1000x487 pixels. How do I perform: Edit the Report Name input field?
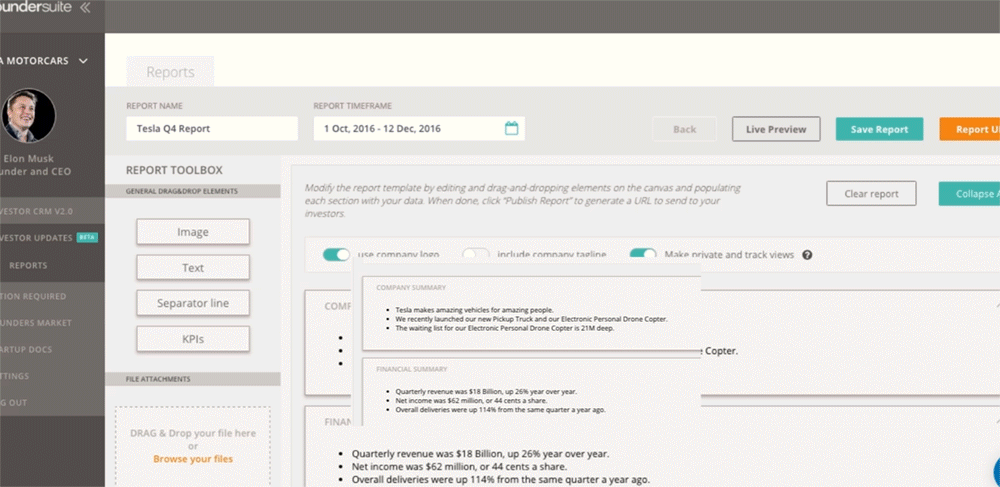[x=212, y=128]
